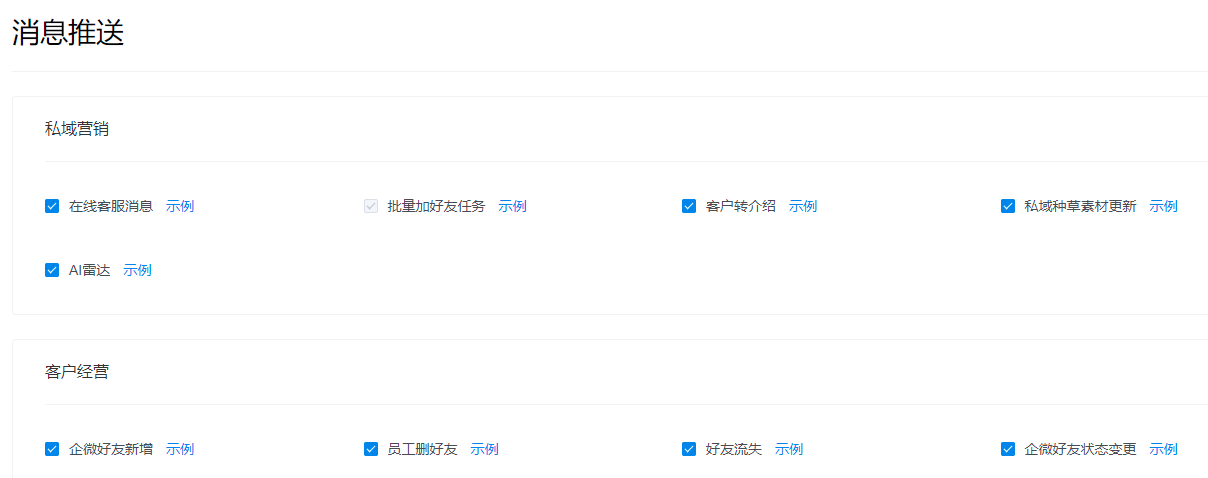The image size is (1208, 478).
Task: Toggle the 员工删好友 checkbox
Action: pos(371,449)
